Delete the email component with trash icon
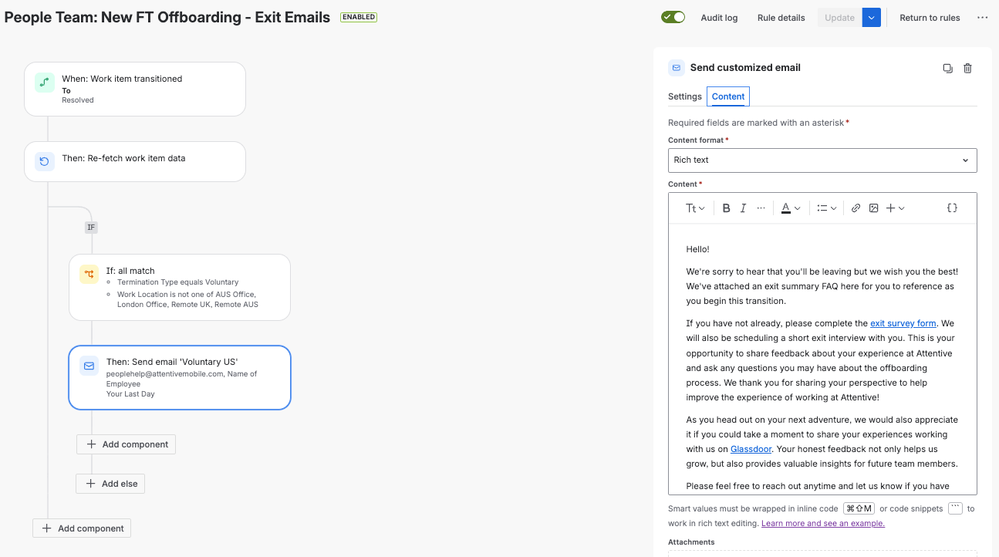The height and width of the screenshot is (557, 999). point(967,68)
